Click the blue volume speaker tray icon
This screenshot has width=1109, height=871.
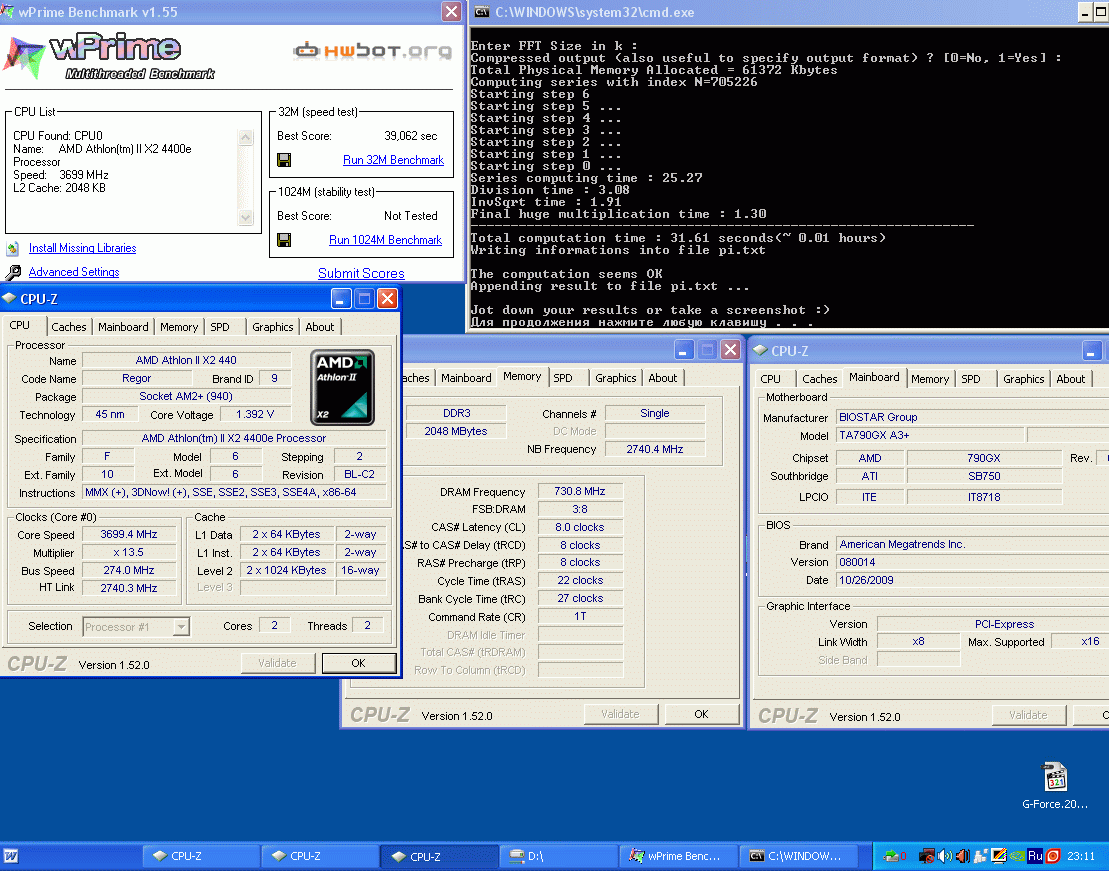[x=944, y=856]
